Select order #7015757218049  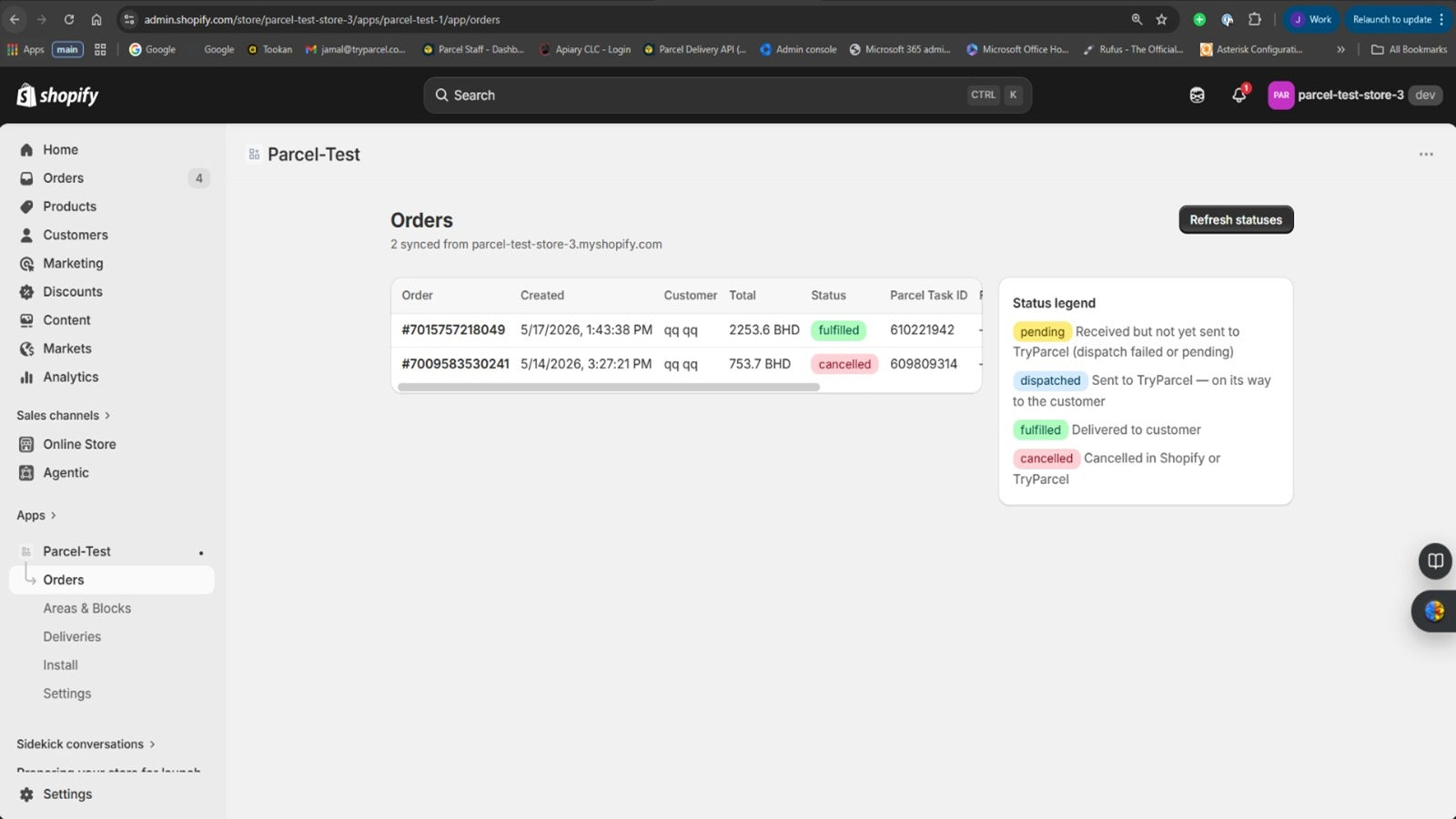coord(453,330)
